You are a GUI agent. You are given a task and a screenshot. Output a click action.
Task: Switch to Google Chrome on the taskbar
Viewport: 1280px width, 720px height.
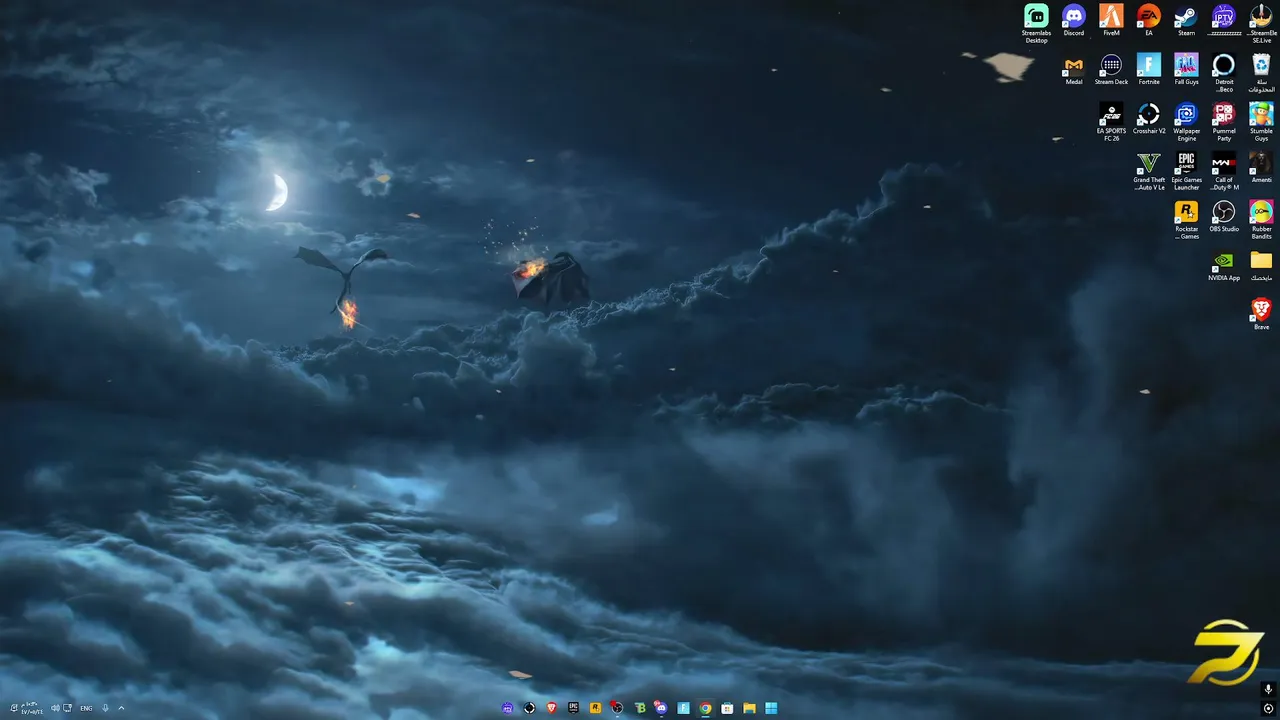(705, 708)
